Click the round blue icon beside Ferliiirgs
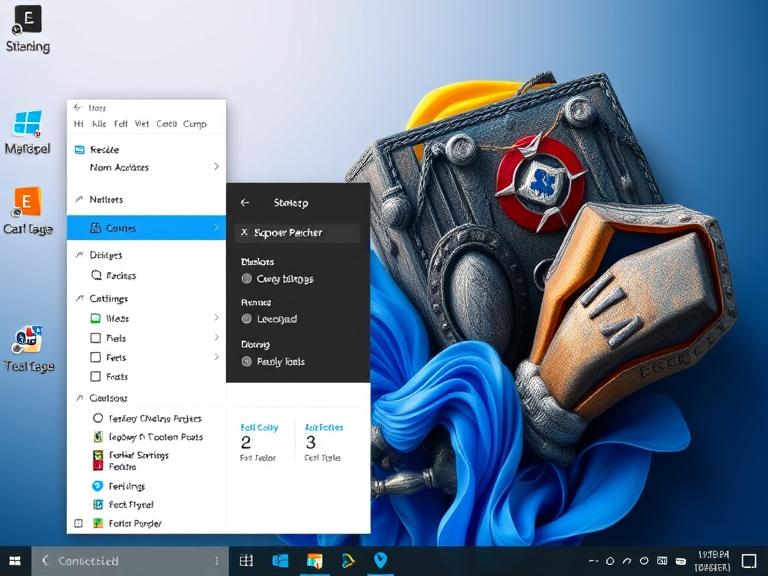 (97, 486)
